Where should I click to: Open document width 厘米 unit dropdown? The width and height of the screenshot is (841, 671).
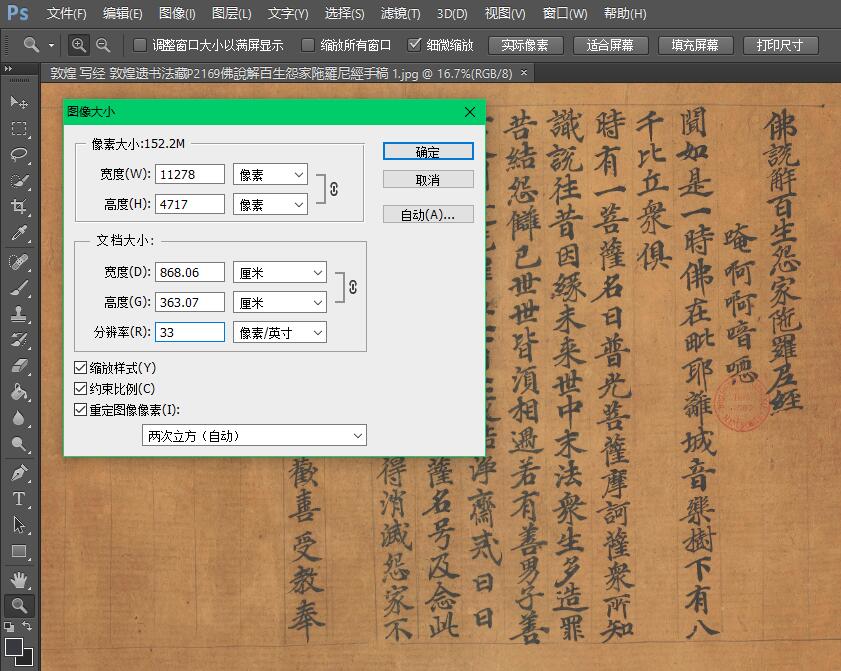click(x=279, y=273)
